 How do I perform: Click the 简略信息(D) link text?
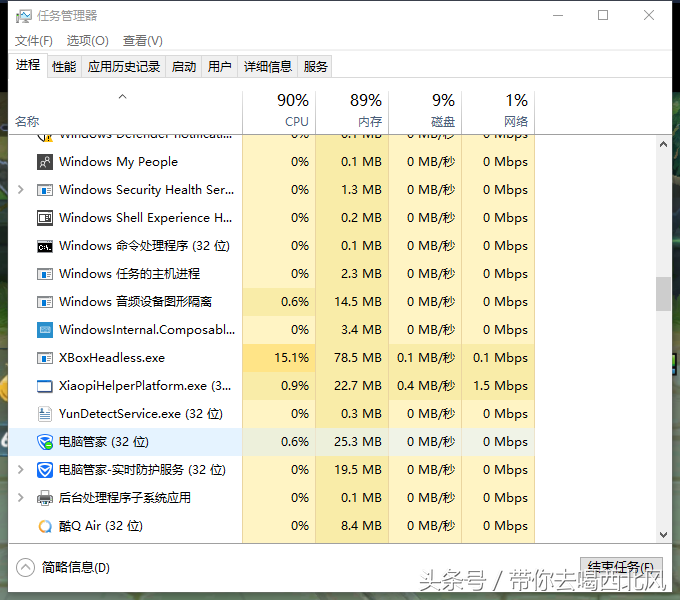coord(76,567)
